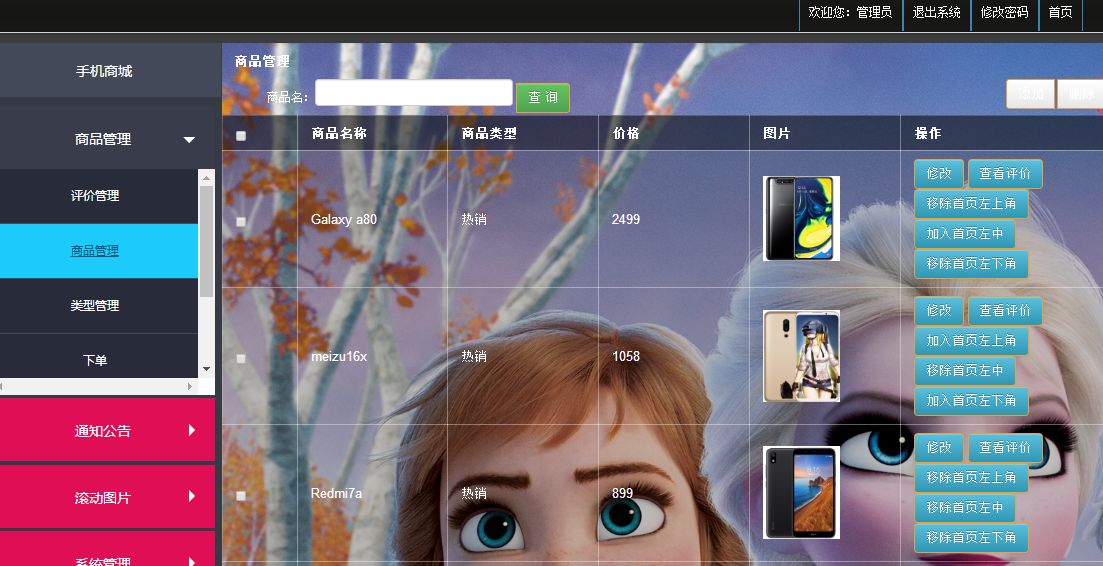The image size is (1103, 566).
Task: Click the sidebar submenu scroll-down arrow
Action: click(206, 369)
